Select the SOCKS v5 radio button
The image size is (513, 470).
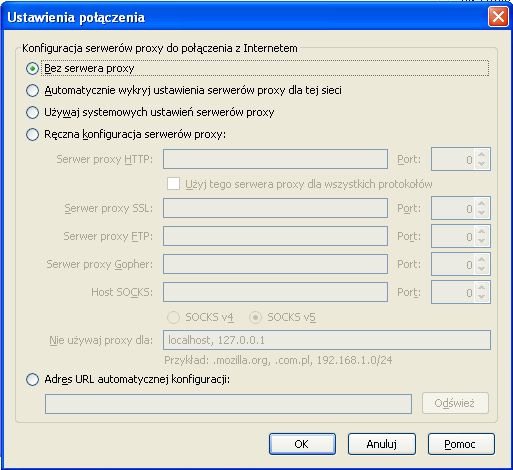[255, 317]
